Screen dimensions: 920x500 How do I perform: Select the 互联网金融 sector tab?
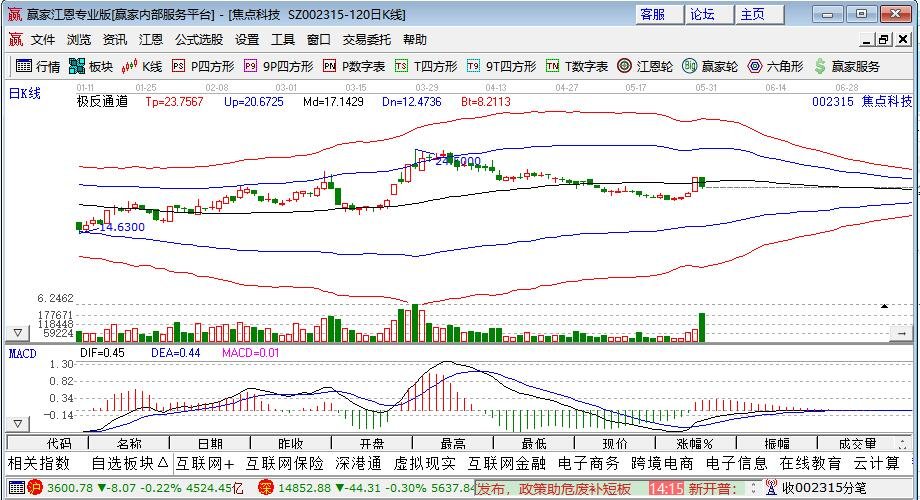[x=507, y=464]
